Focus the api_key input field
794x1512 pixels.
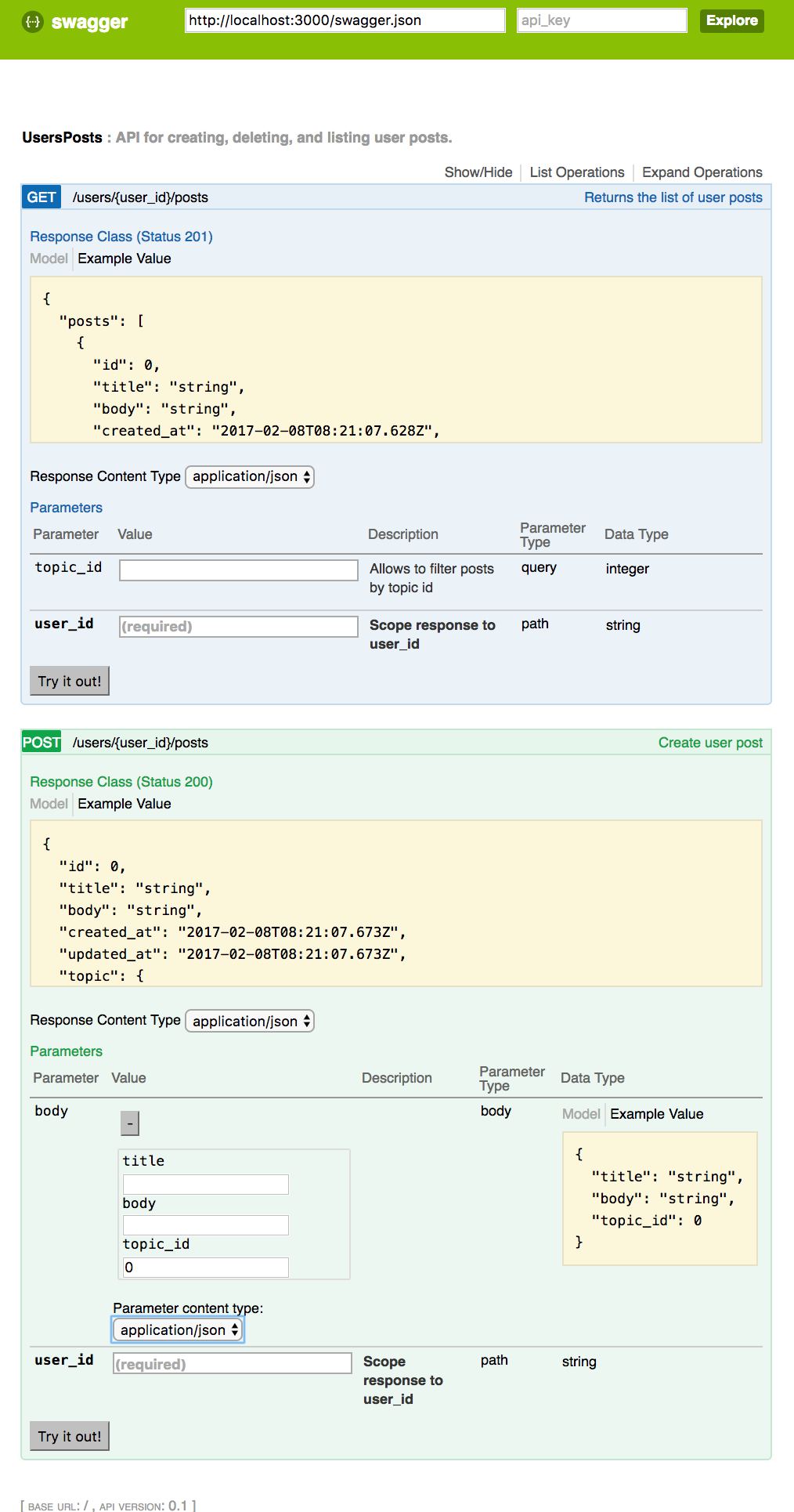coord(602,20)
